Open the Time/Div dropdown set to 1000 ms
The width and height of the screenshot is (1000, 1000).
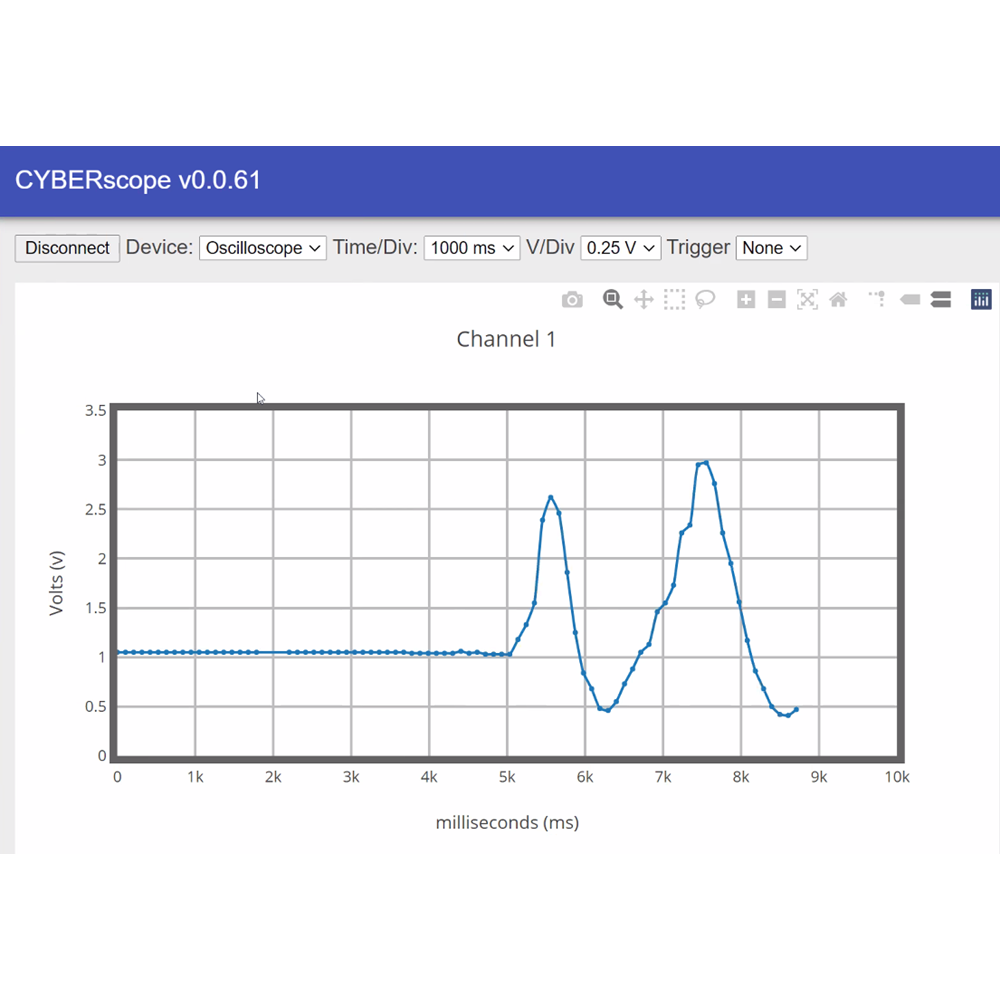472,247
